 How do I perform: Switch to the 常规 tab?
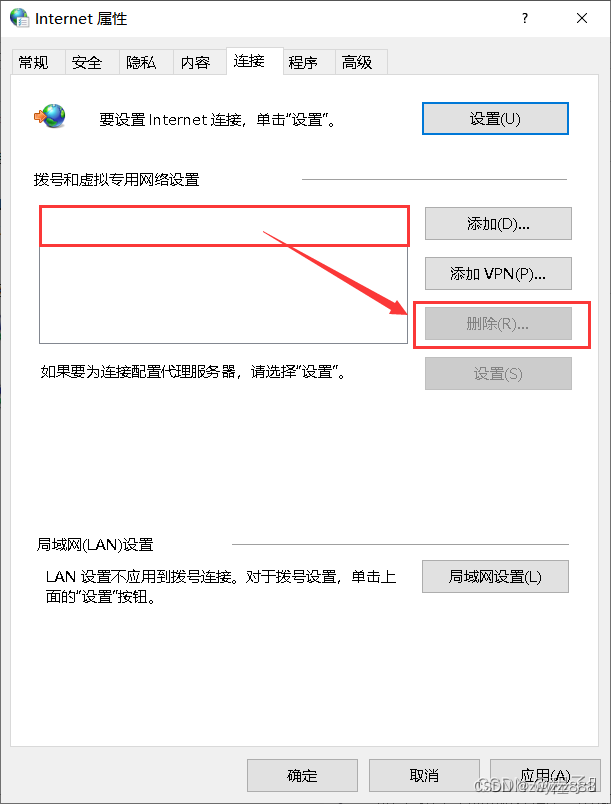(34, 63)
